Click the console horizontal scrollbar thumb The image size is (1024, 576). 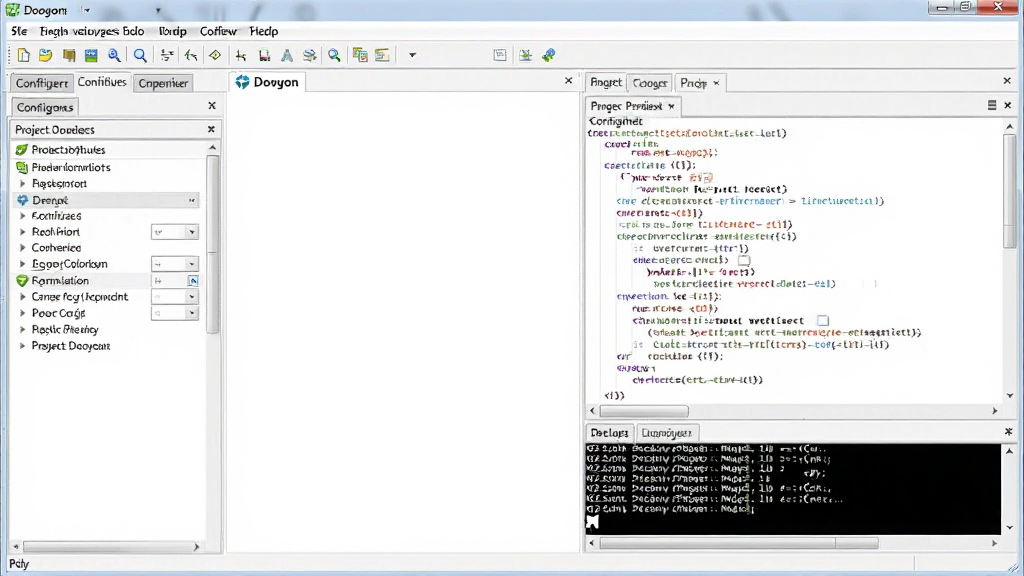click(x=739, y=543)
